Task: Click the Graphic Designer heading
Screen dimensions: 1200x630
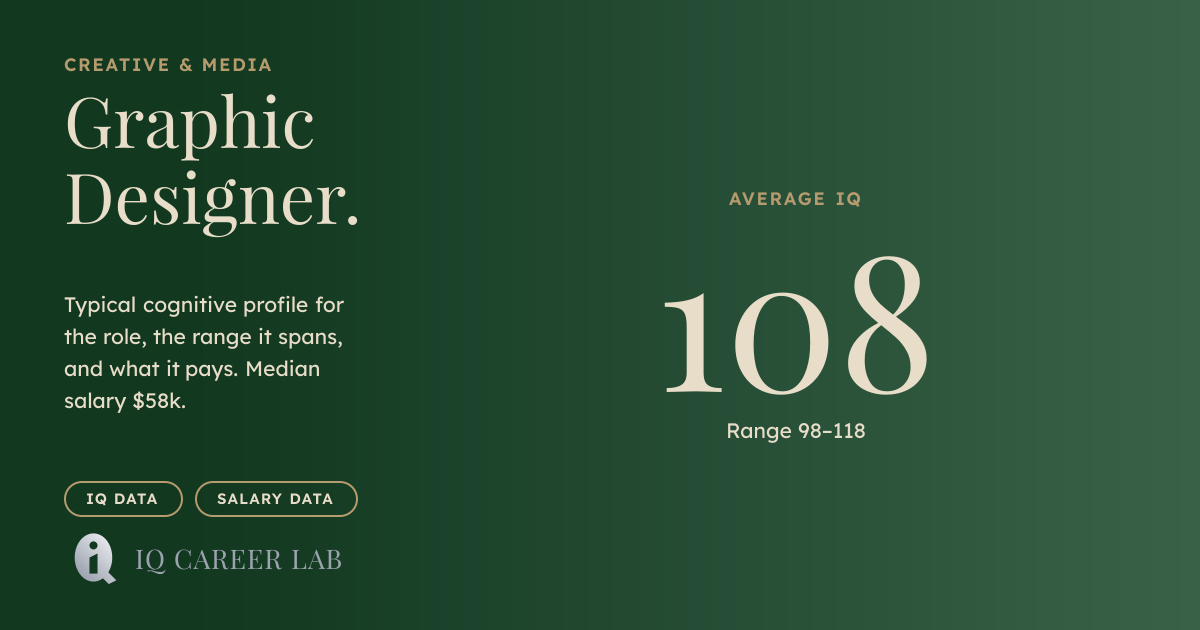Action: 212,162
